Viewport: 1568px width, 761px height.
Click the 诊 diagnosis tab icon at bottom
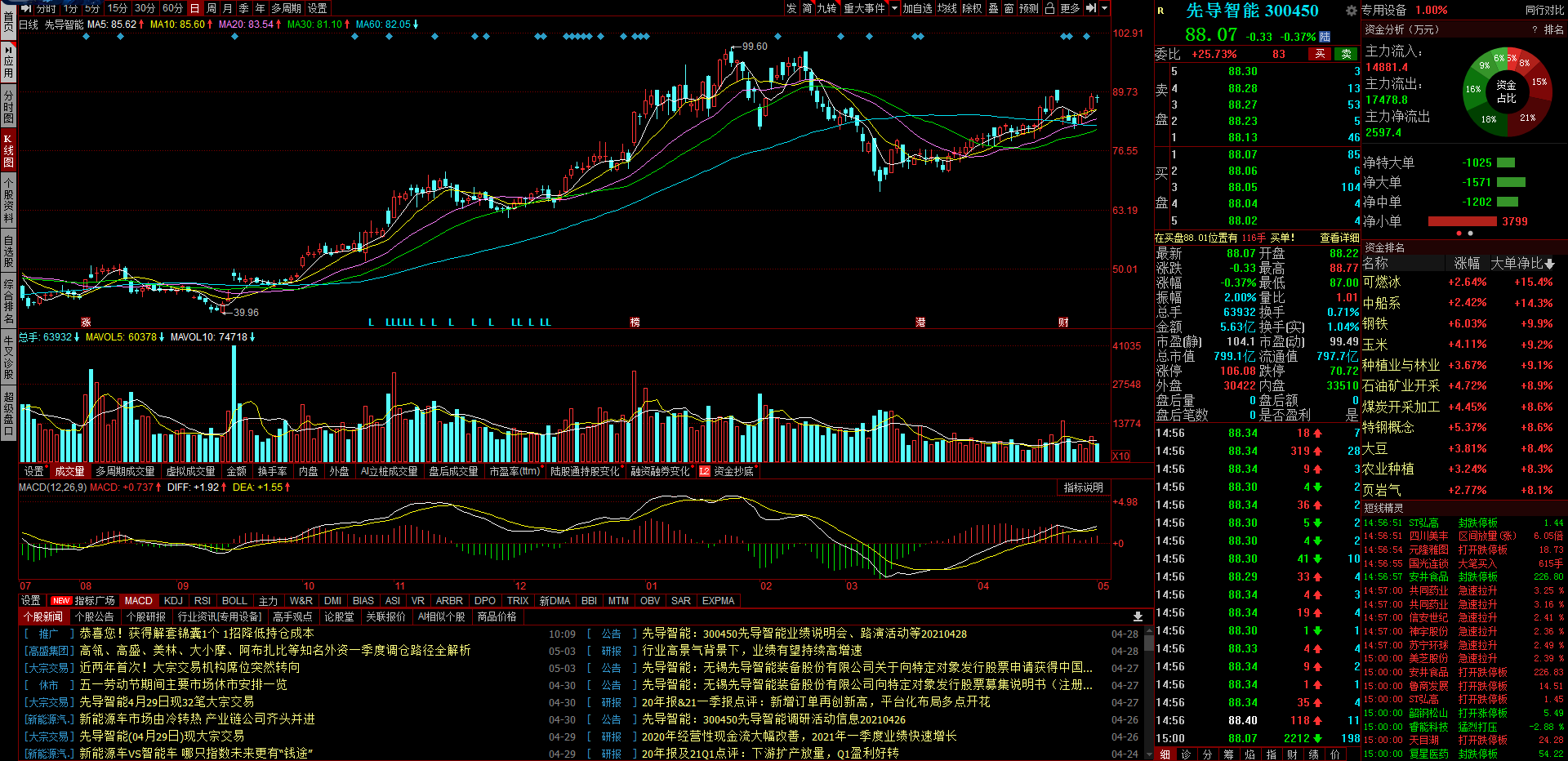point(1186,754)
